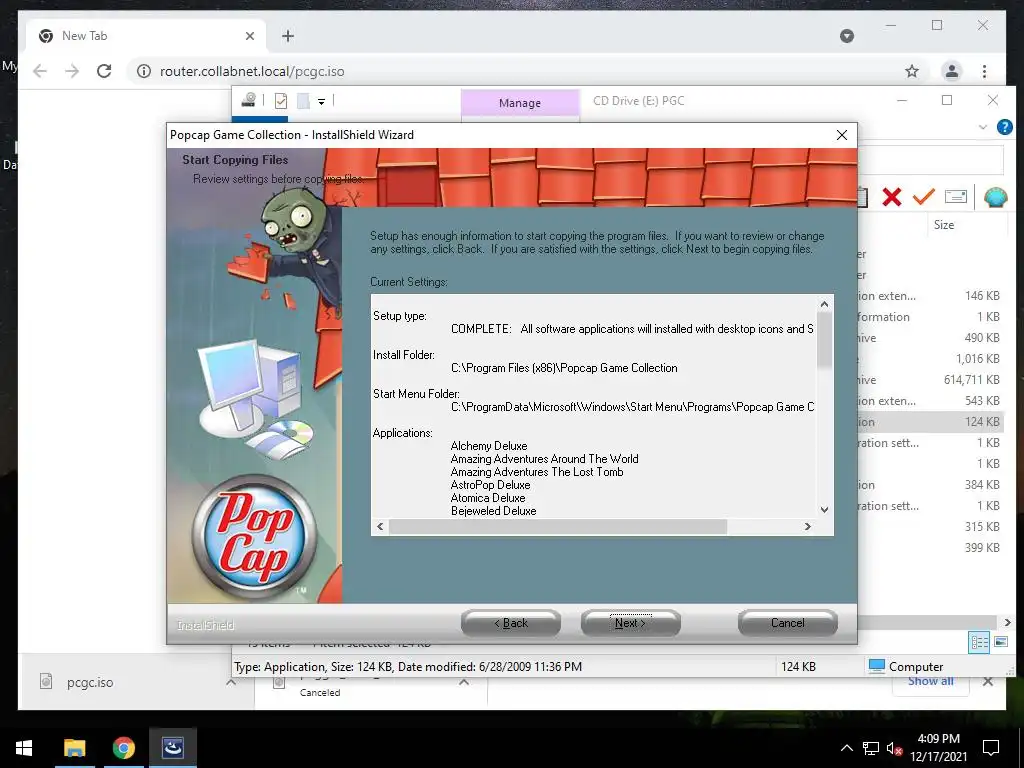
Task: Open the Windows Start menu
Action: pos(24,748)
